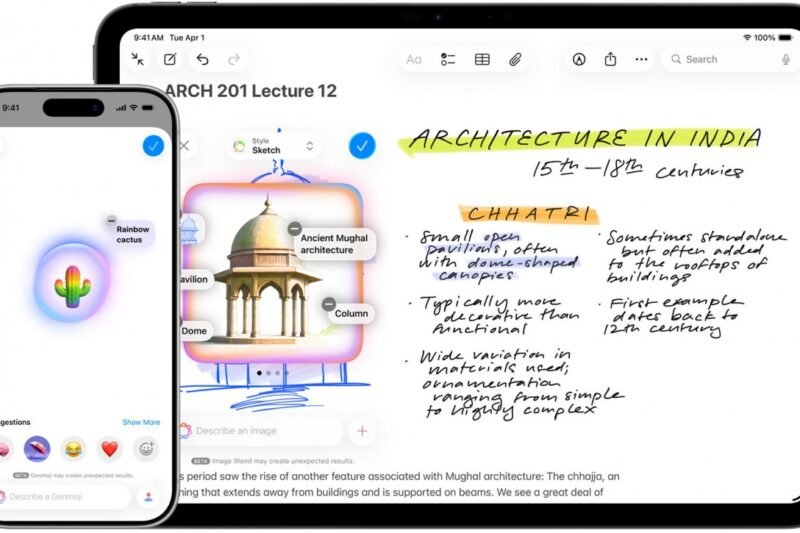The width and height of the screenshot is (800, 533).
Task: Select the umbrella suggestion emoji
Action: (x=37, y=449)
